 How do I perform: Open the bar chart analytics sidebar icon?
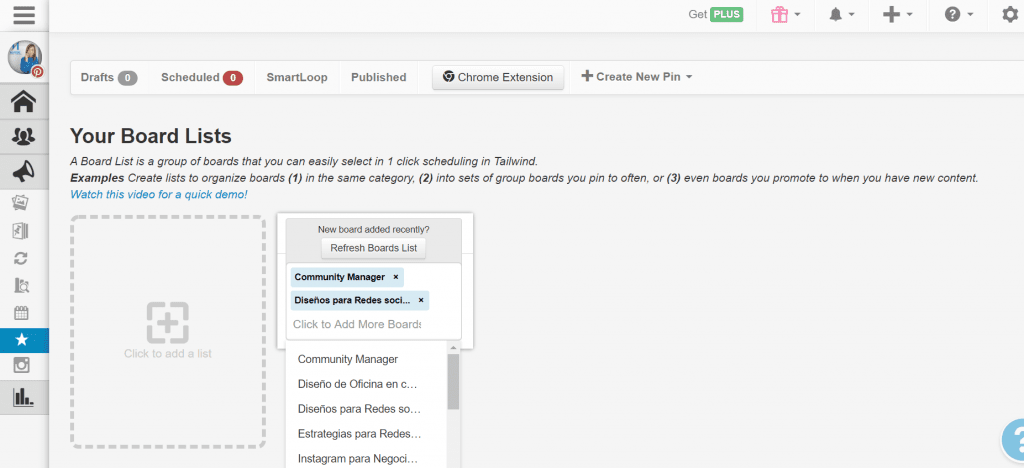pyautogui.click(x=24, y=397)
